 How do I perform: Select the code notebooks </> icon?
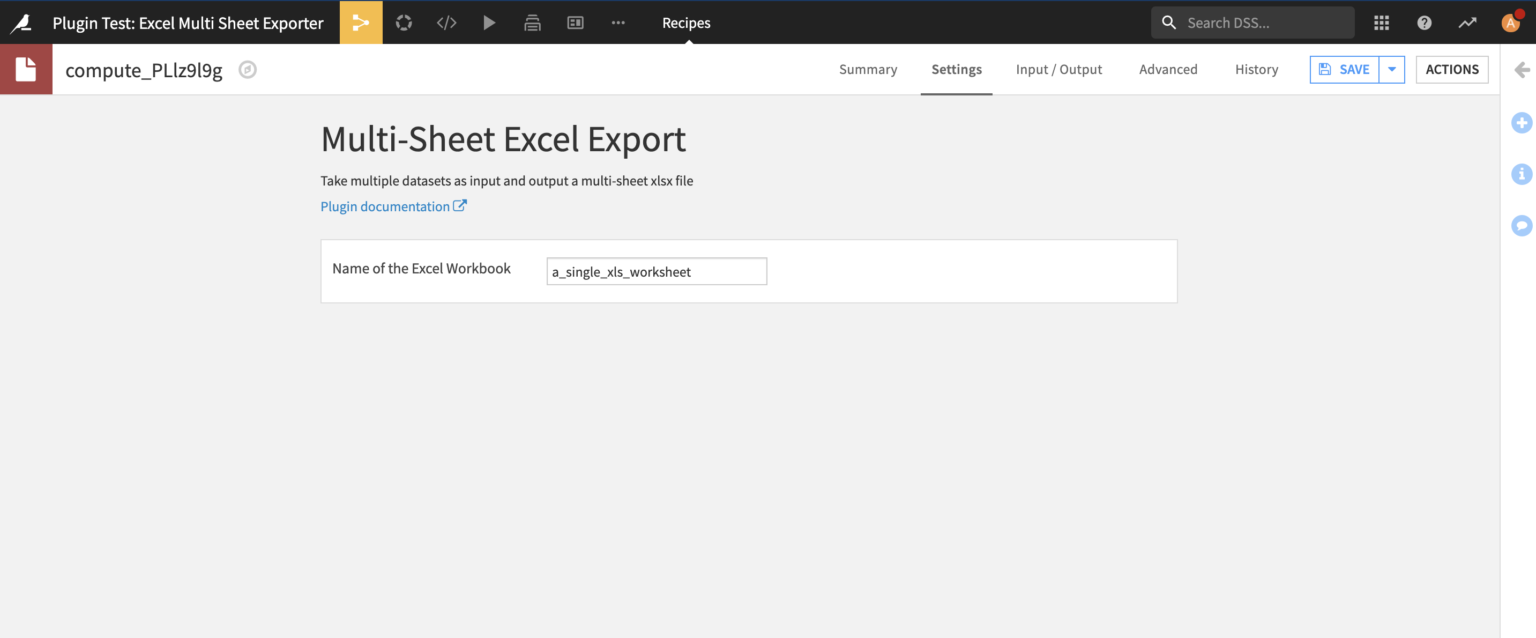coord(446,22)
